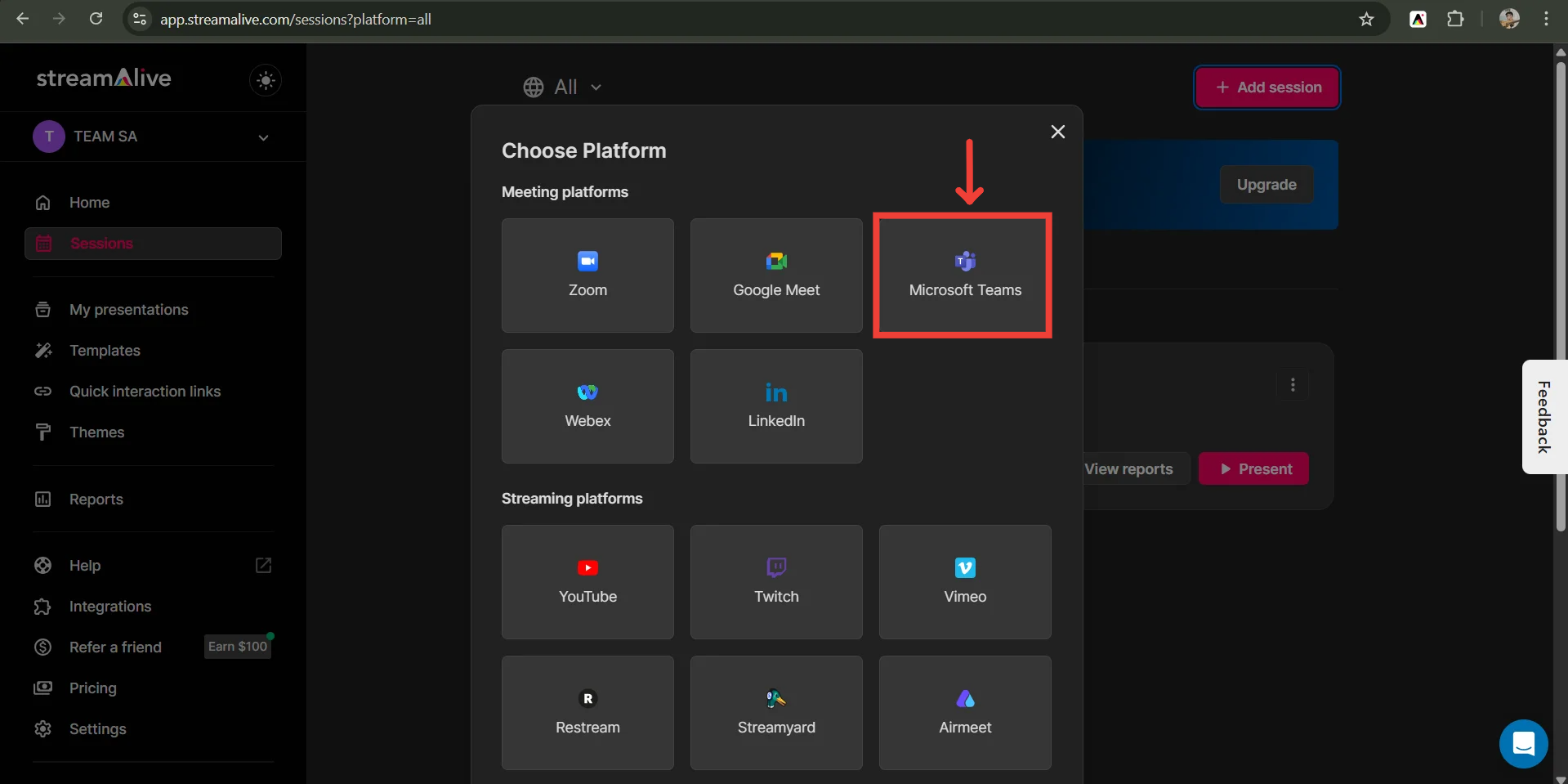Viewport: 1568px width, 784px height.
Task: Click the browser back arrow
Action: tap(23, 19)
